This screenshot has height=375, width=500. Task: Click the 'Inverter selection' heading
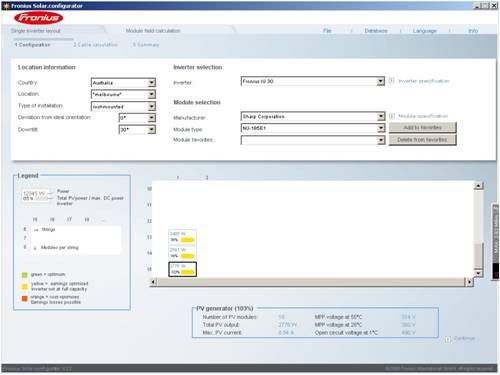(x=198, y=67)
